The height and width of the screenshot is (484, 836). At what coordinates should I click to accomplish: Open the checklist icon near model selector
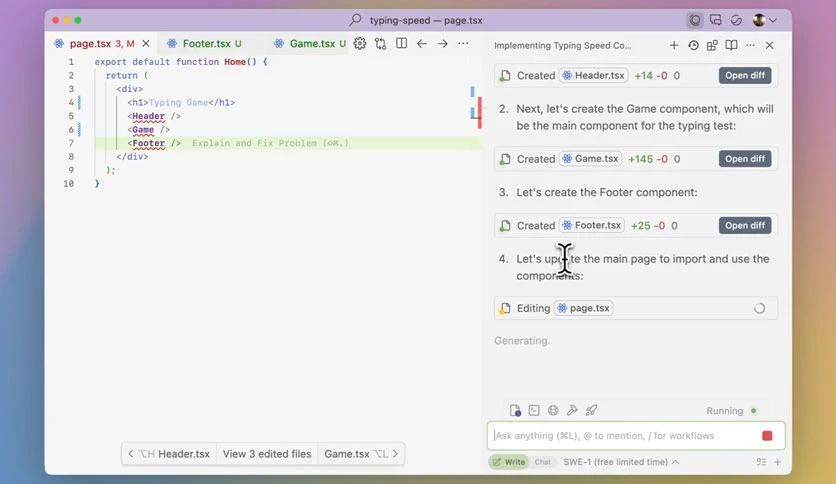tap(761, 462)
